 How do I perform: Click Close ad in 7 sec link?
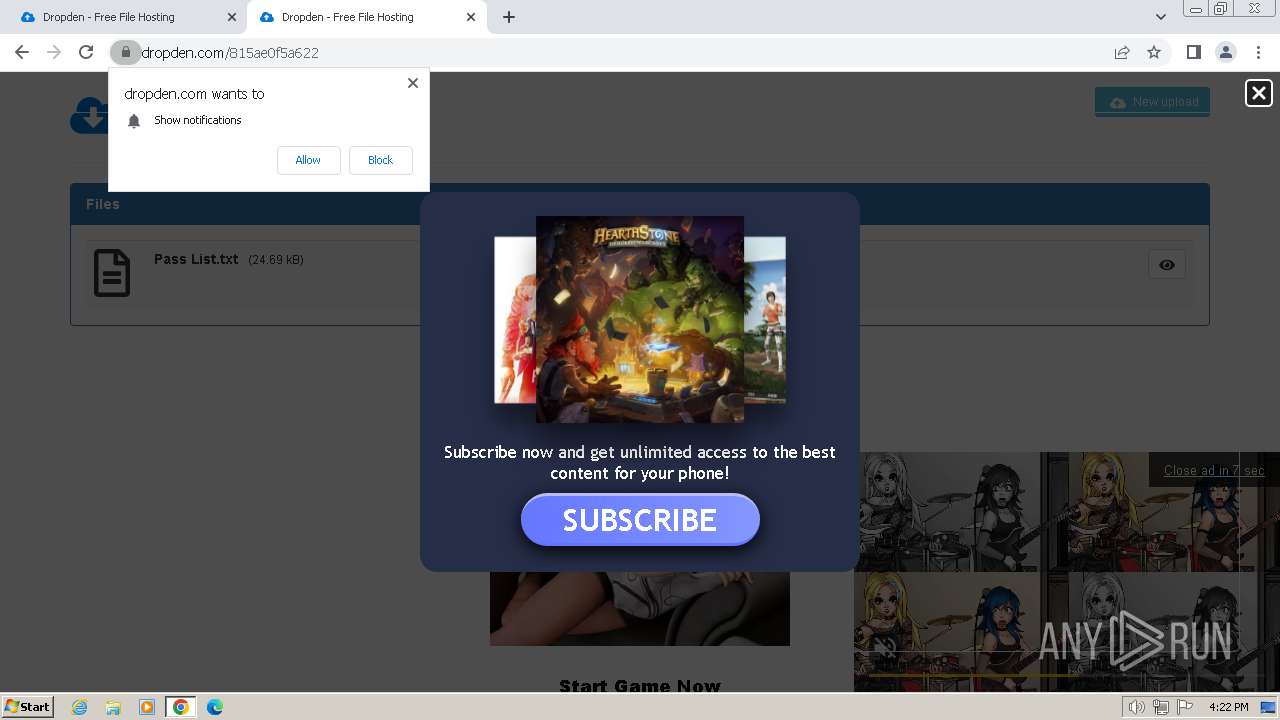1213,470
